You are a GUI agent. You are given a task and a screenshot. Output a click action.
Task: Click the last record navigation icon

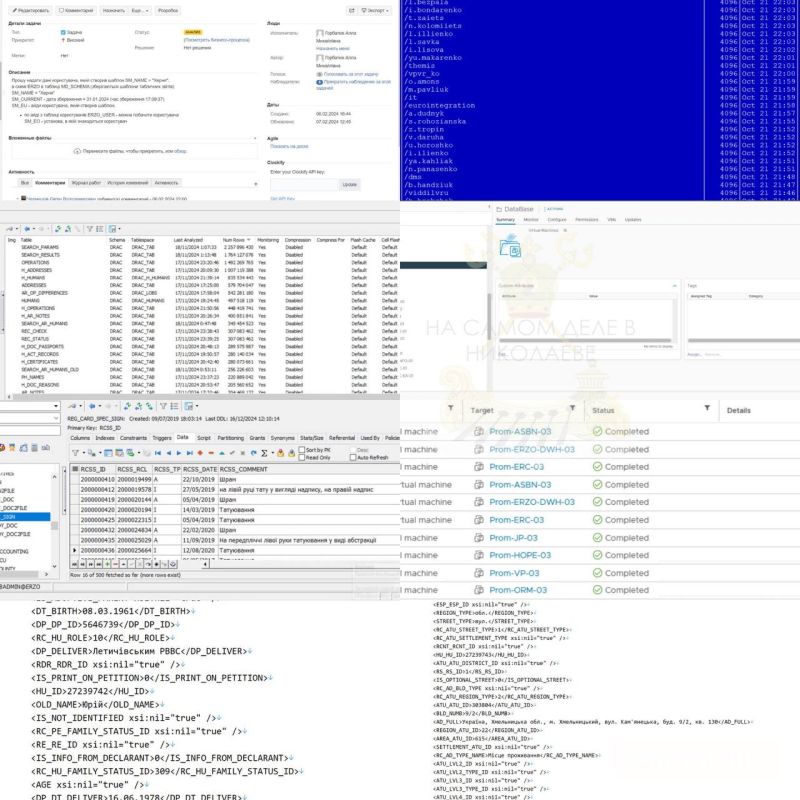[x=189, y=453]
